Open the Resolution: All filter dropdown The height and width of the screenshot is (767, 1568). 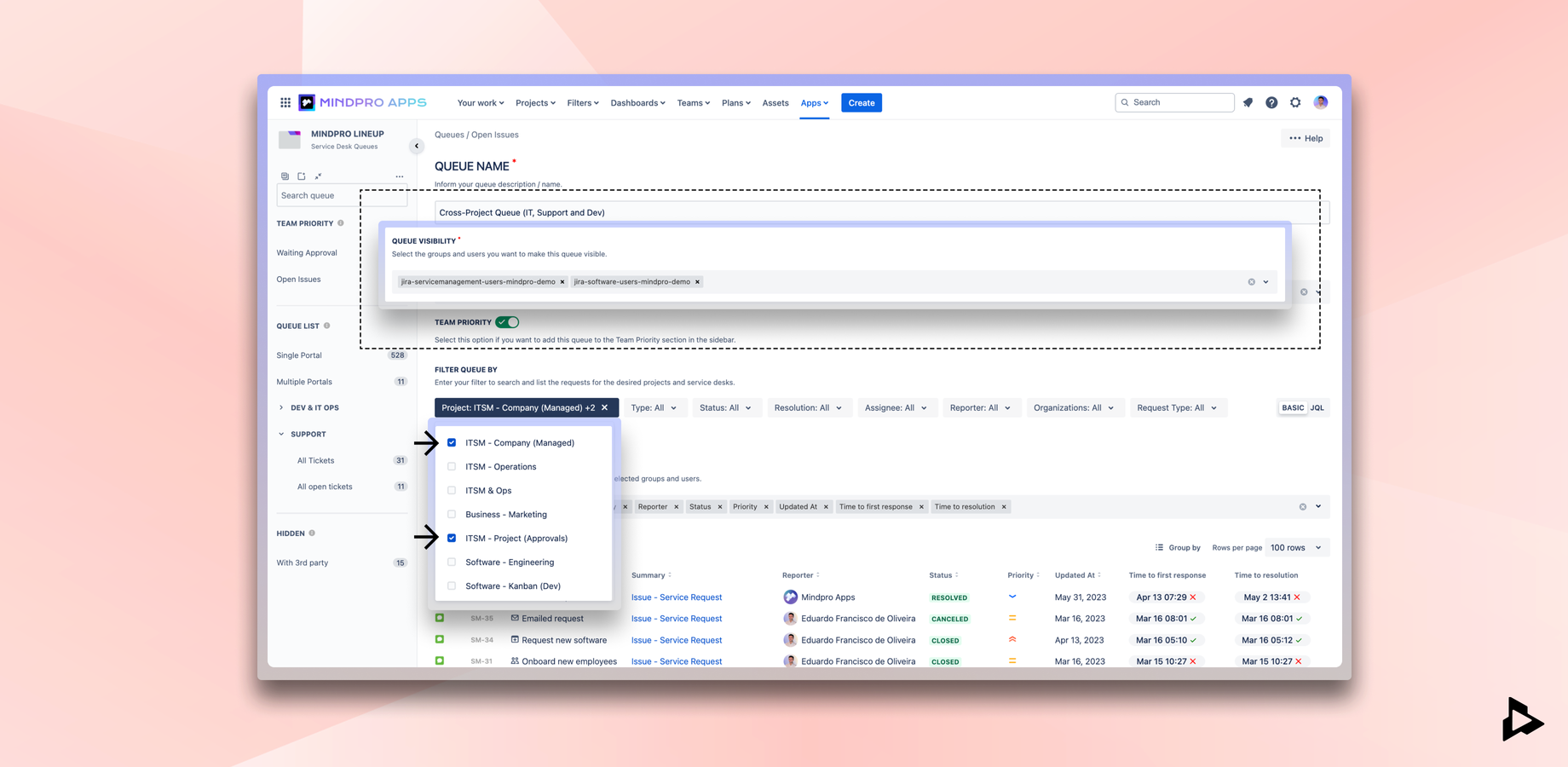coord(808,407)
